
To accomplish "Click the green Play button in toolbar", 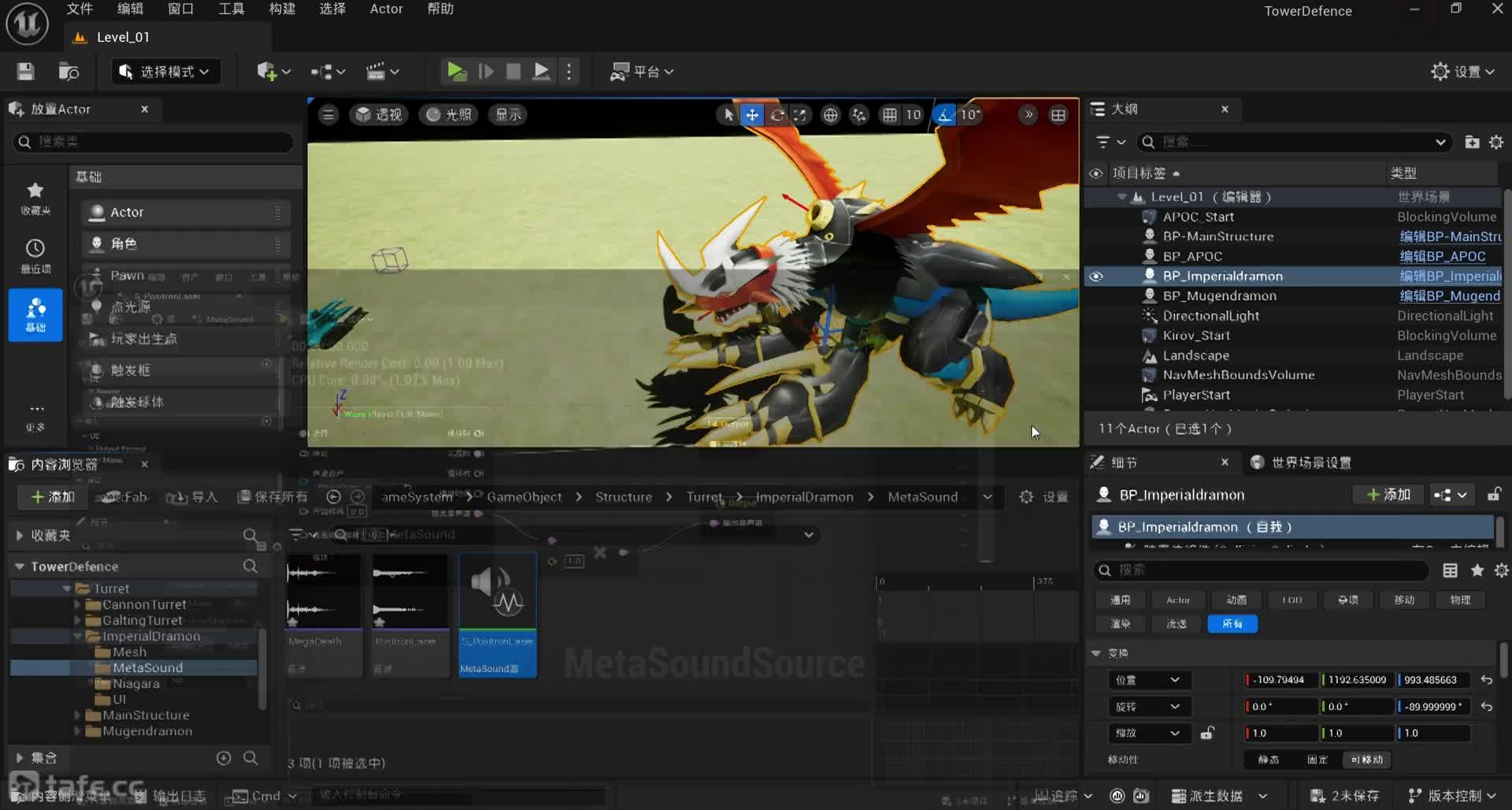I will pos(456,72).
